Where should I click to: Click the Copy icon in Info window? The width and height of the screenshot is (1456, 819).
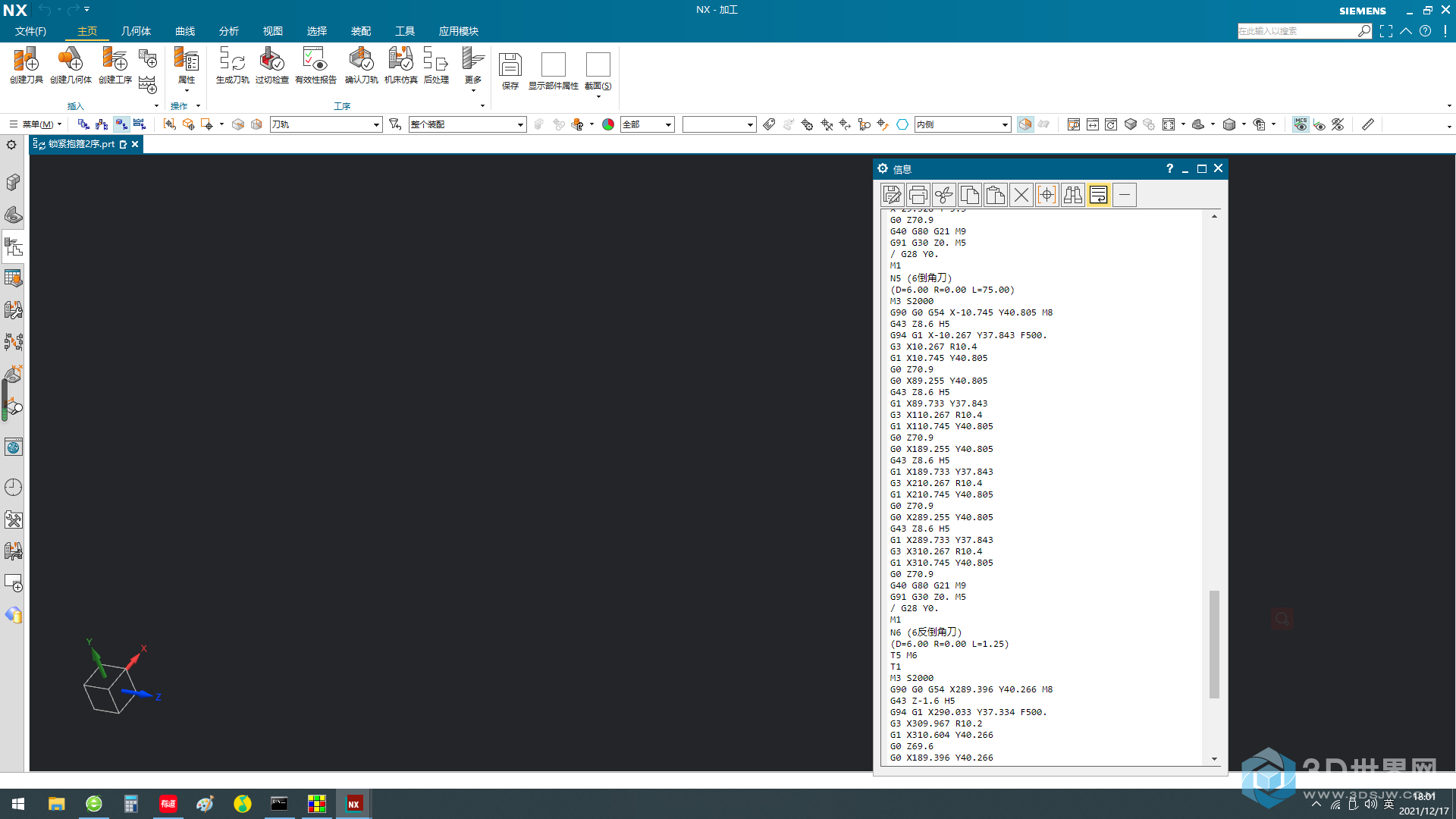(970, 195)
